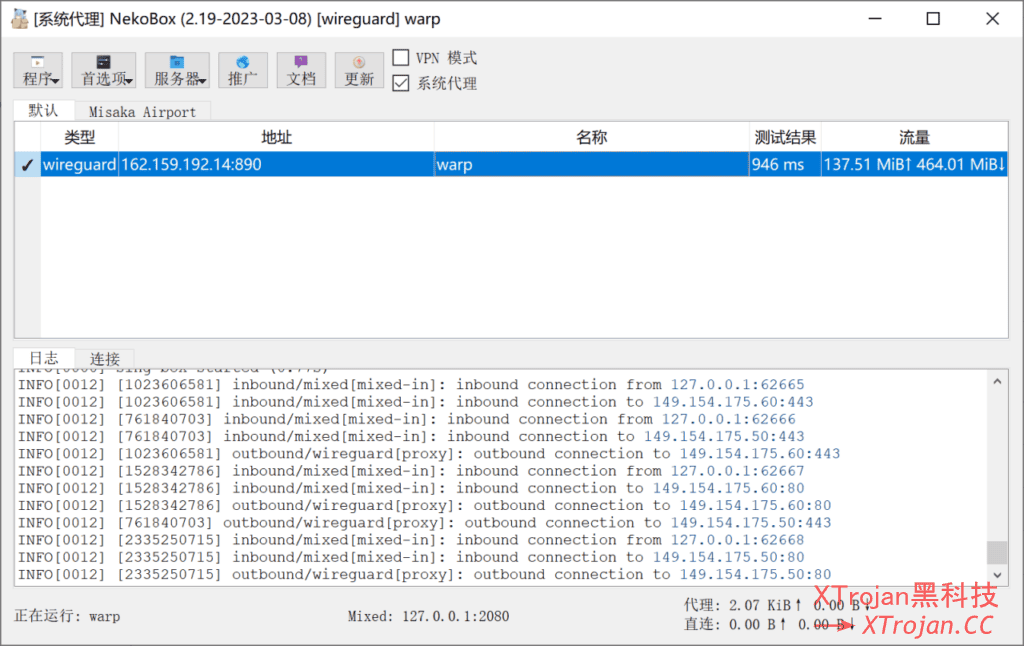This screenshot has height=646, width=1024.
Task: Switch to the Misaka Airport tab
Action: [x=143, y=111]
